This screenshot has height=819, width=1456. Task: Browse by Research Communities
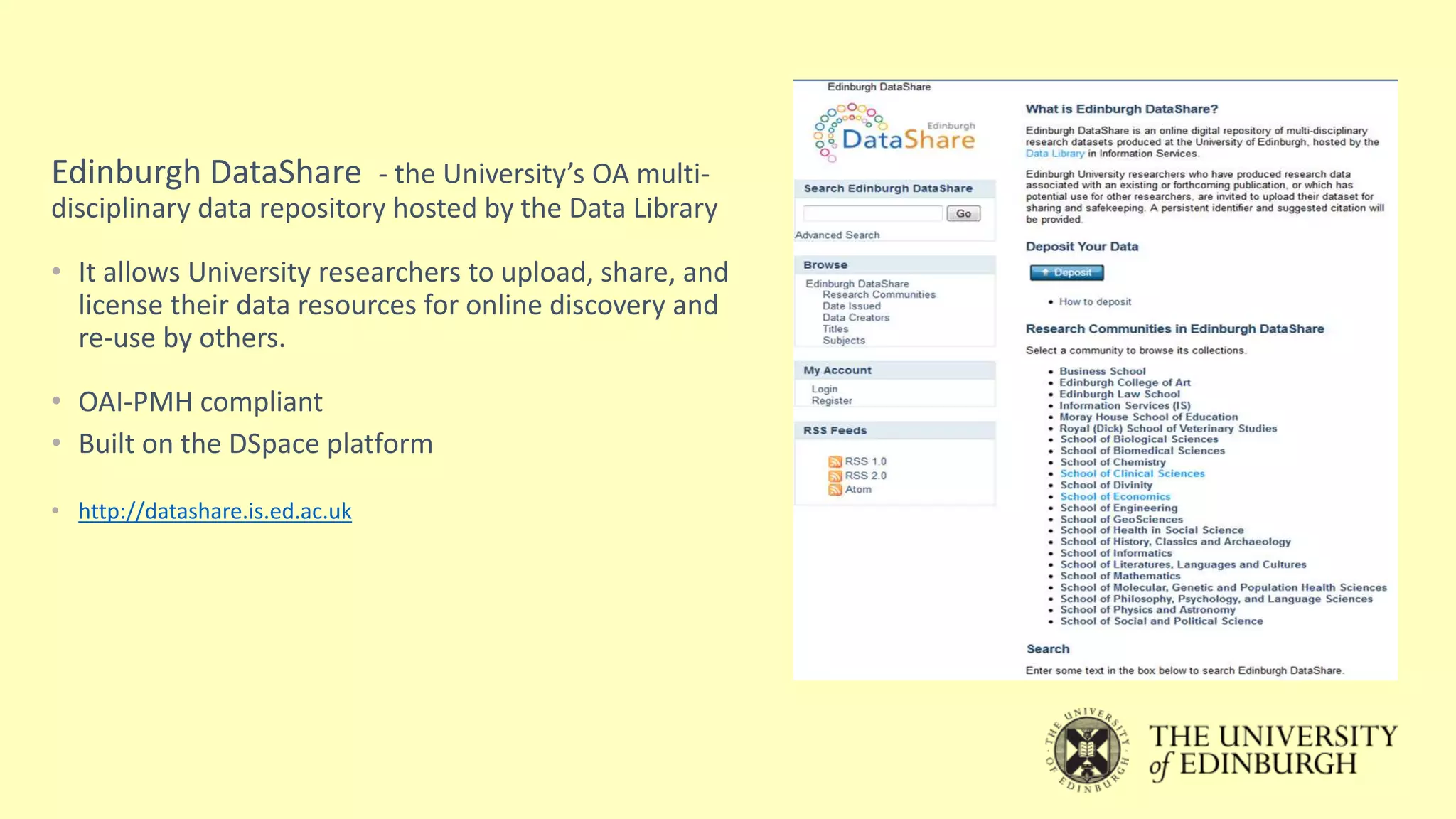(879, 294)
